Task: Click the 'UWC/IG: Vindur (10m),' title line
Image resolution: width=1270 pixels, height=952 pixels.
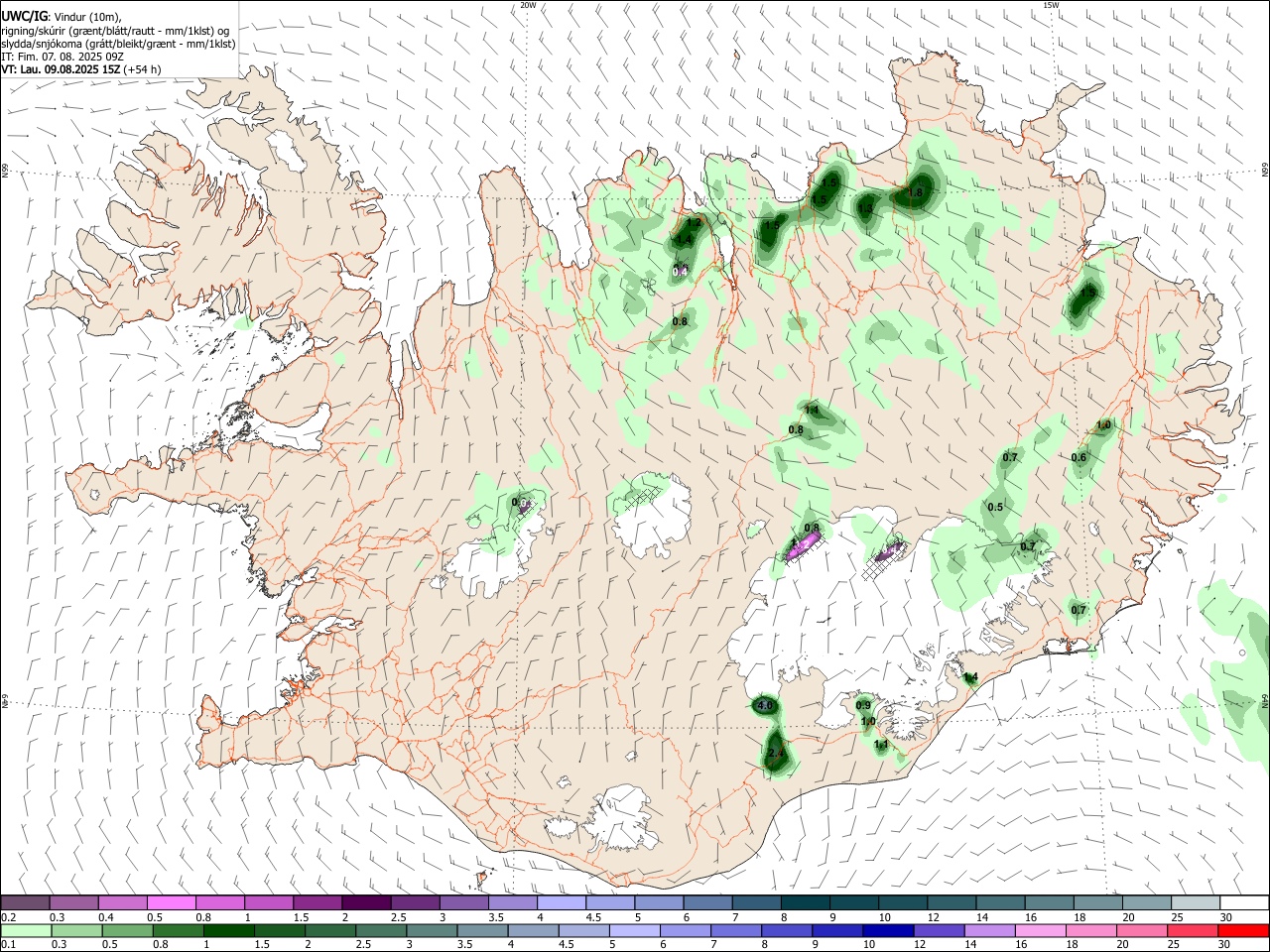Action: point(62,15)
